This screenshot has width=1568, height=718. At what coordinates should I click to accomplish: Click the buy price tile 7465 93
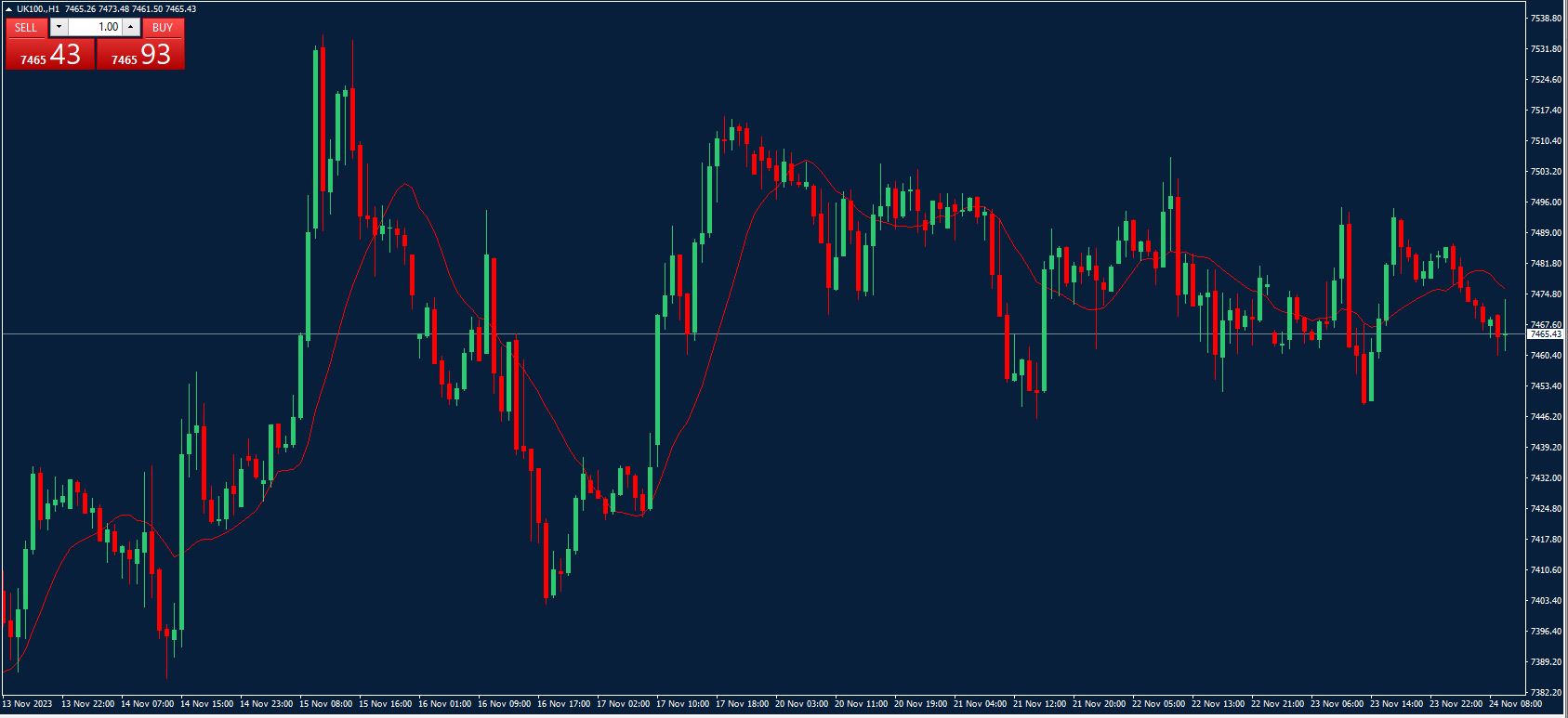point(141,55)
